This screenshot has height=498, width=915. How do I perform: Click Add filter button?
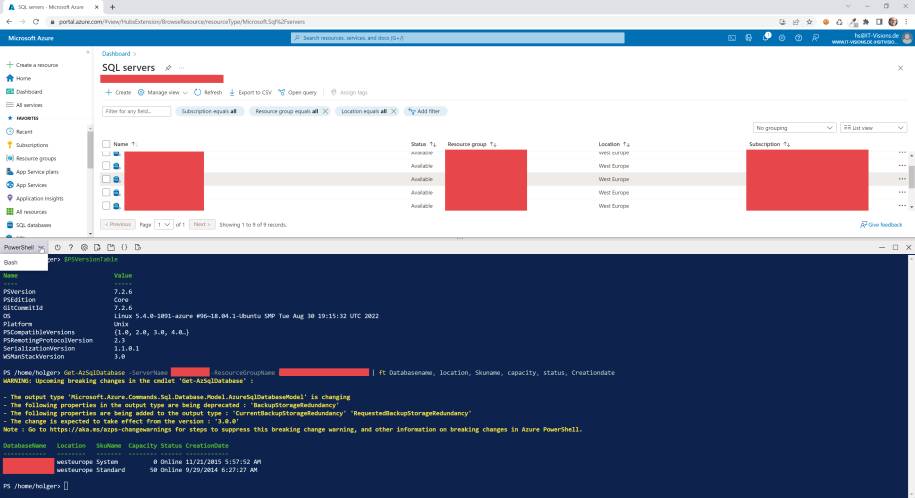pyautogui.click(x=424, y=111)
